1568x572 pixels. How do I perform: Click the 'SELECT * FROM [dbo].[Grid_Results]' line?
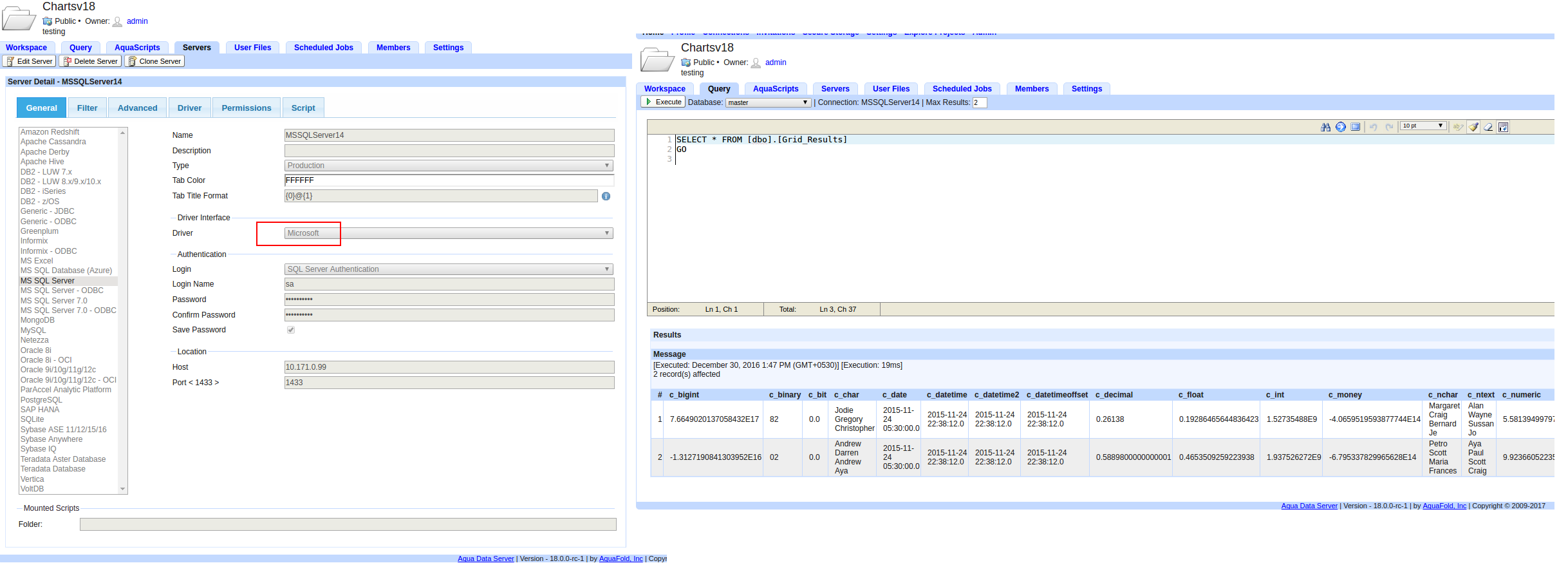coord(762,140)
